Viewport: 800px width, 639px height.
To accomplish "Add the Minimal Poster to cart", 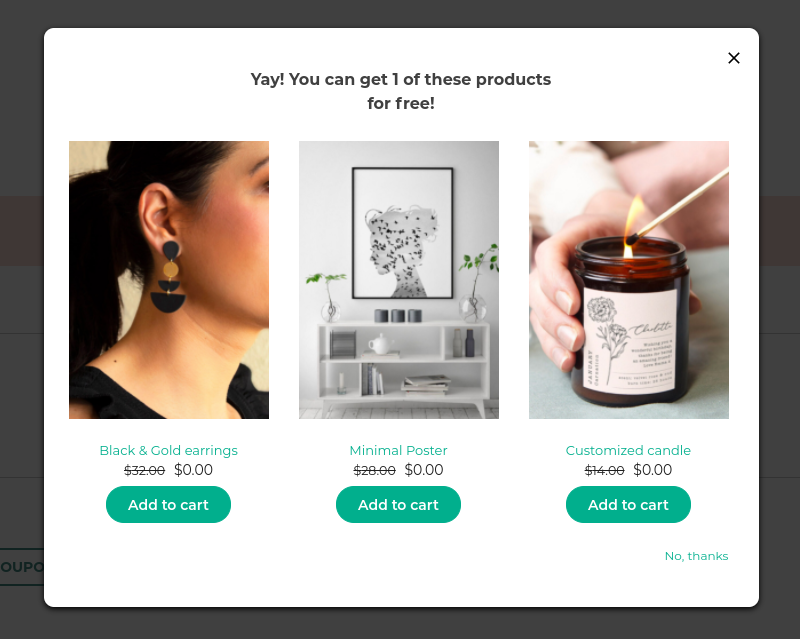I will pos(398,504).
